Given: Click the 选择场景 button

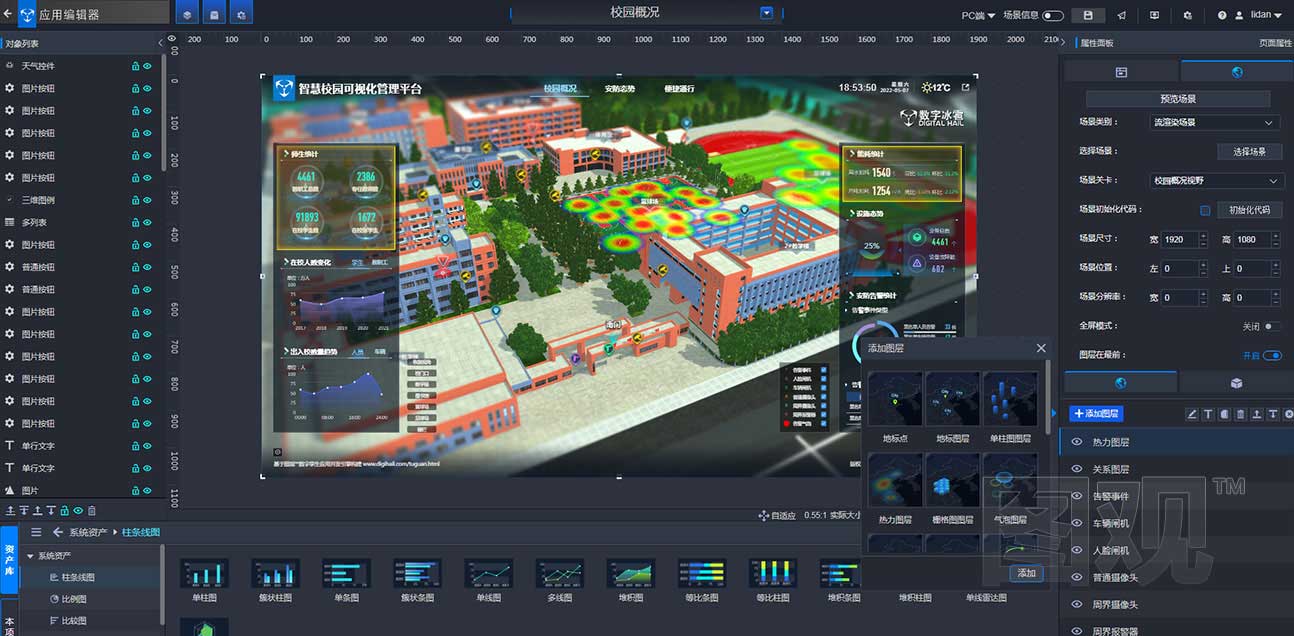Looking at the screenshot, I should [1249, 152].
